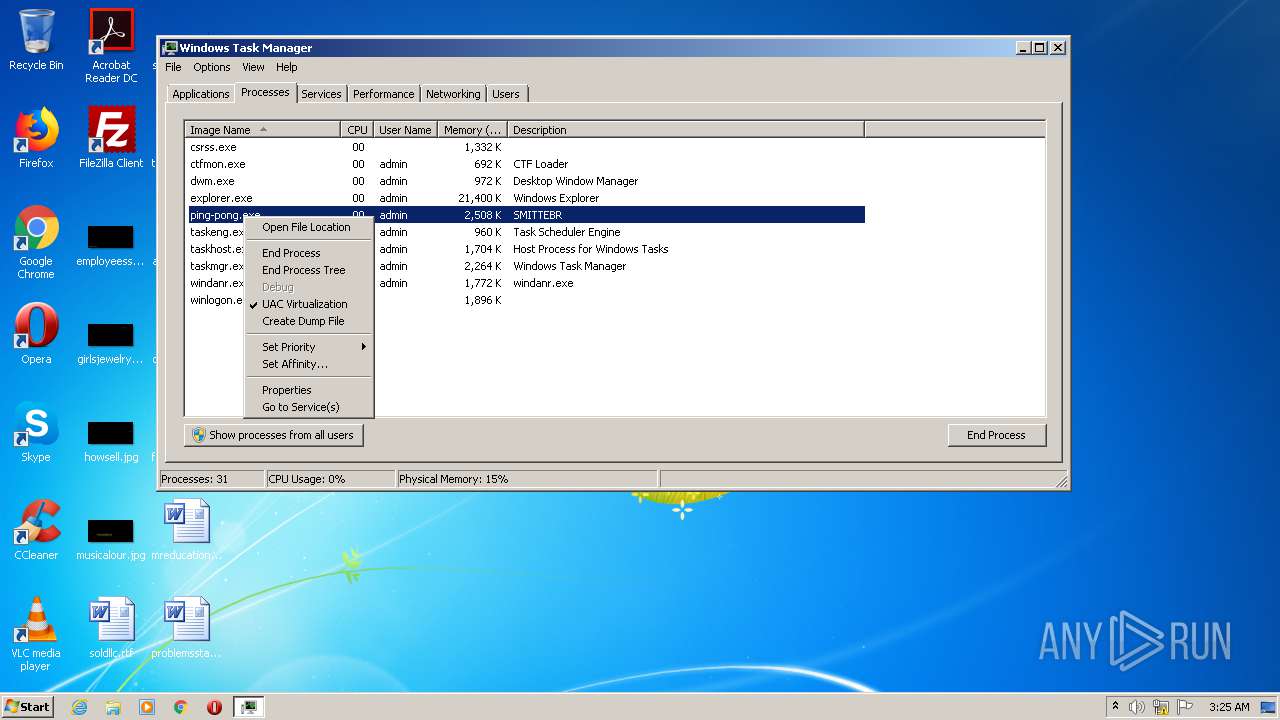Screen dimensions: 1280x720
Task: Sort by Memory column header
Action: 473,130
